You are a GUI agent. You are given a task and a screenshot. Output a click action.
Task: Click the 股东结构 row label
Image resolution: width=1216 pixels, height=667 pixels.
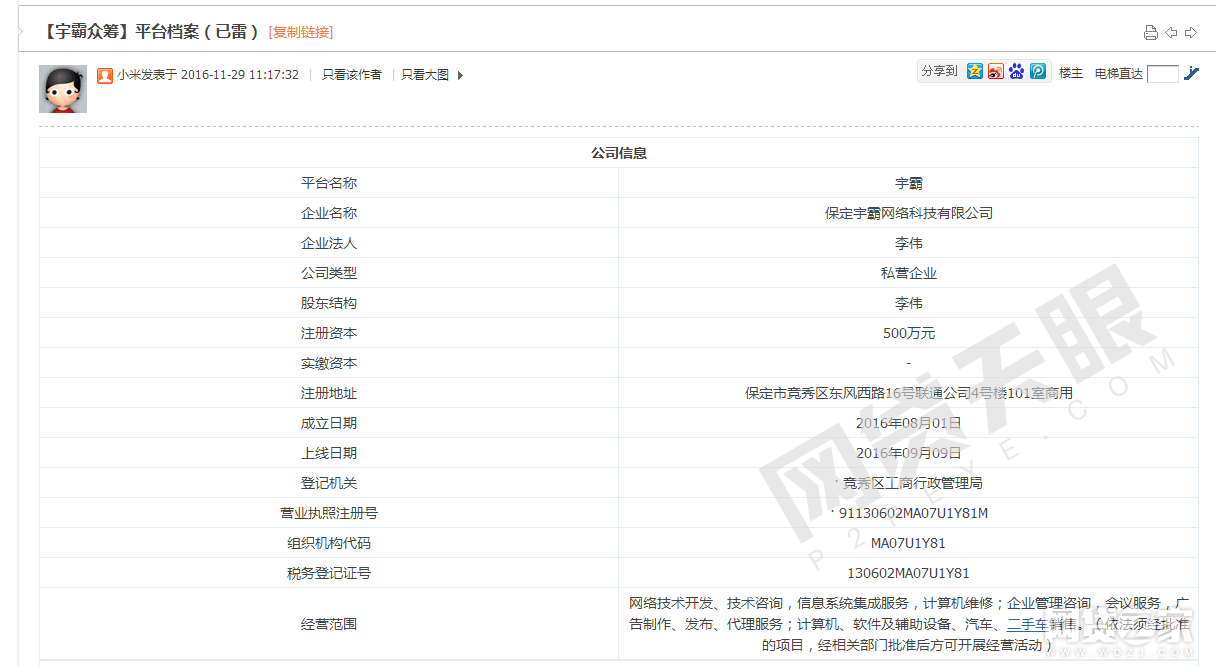click(x=329, y=303)
